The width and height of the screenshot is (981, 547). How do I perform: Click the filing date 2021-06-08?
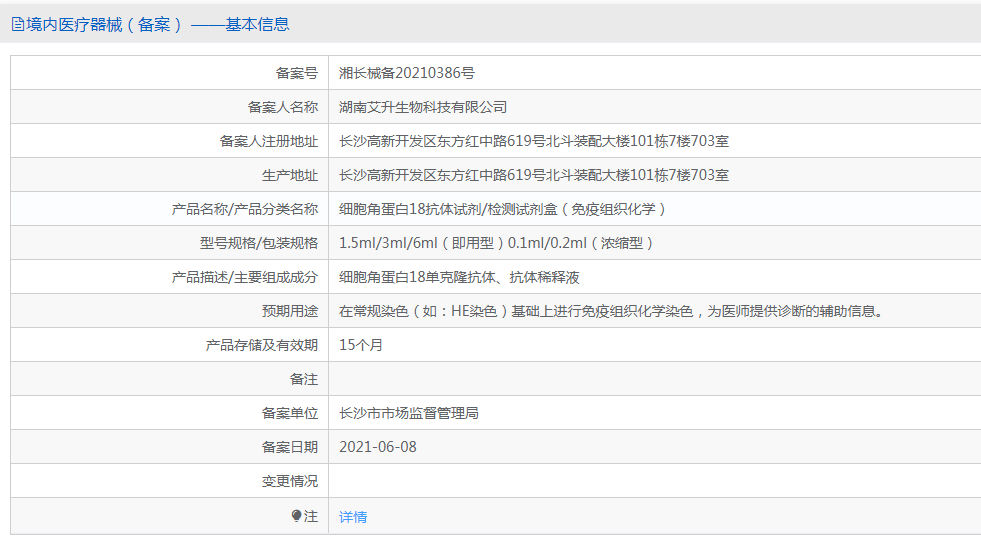coord(378,447)
